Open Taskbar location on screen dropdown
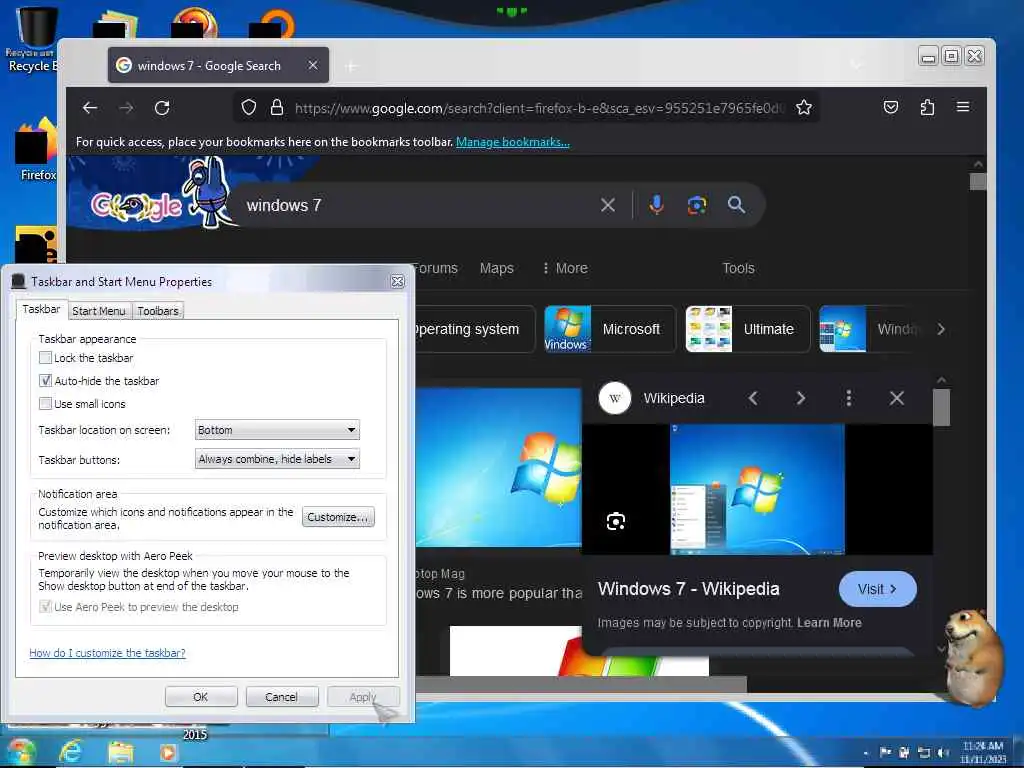 tap(278, 430)
